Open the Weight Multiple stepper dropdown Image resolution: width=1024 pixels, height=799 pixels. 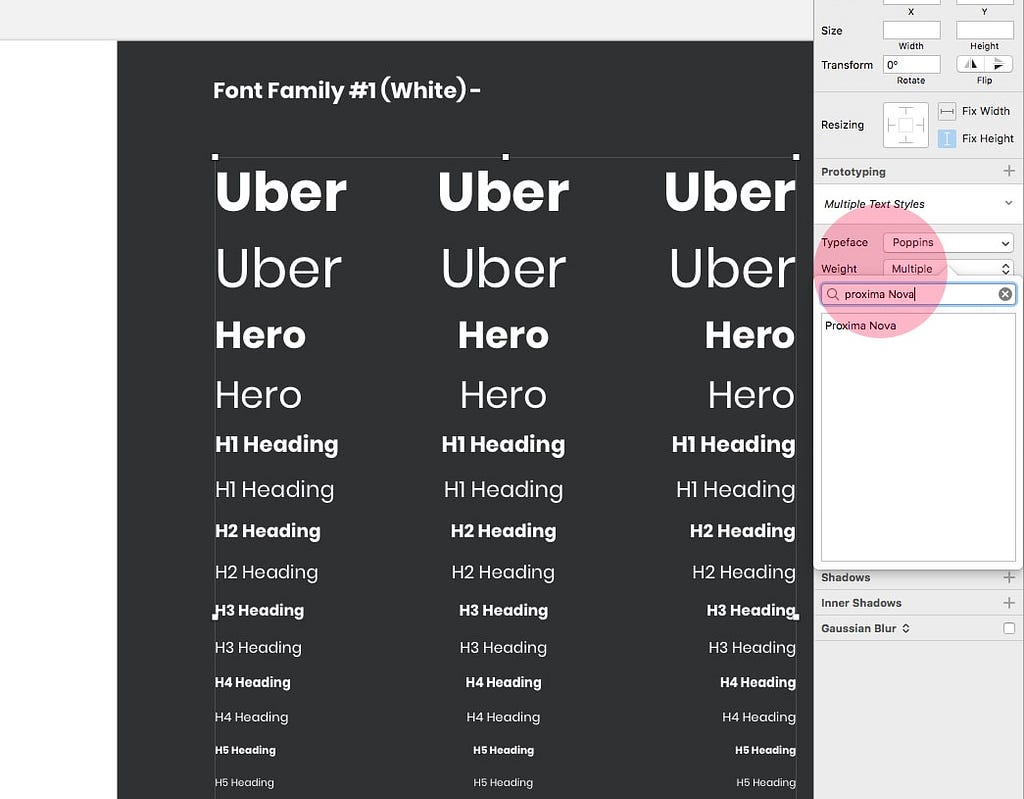click(948, 269)
